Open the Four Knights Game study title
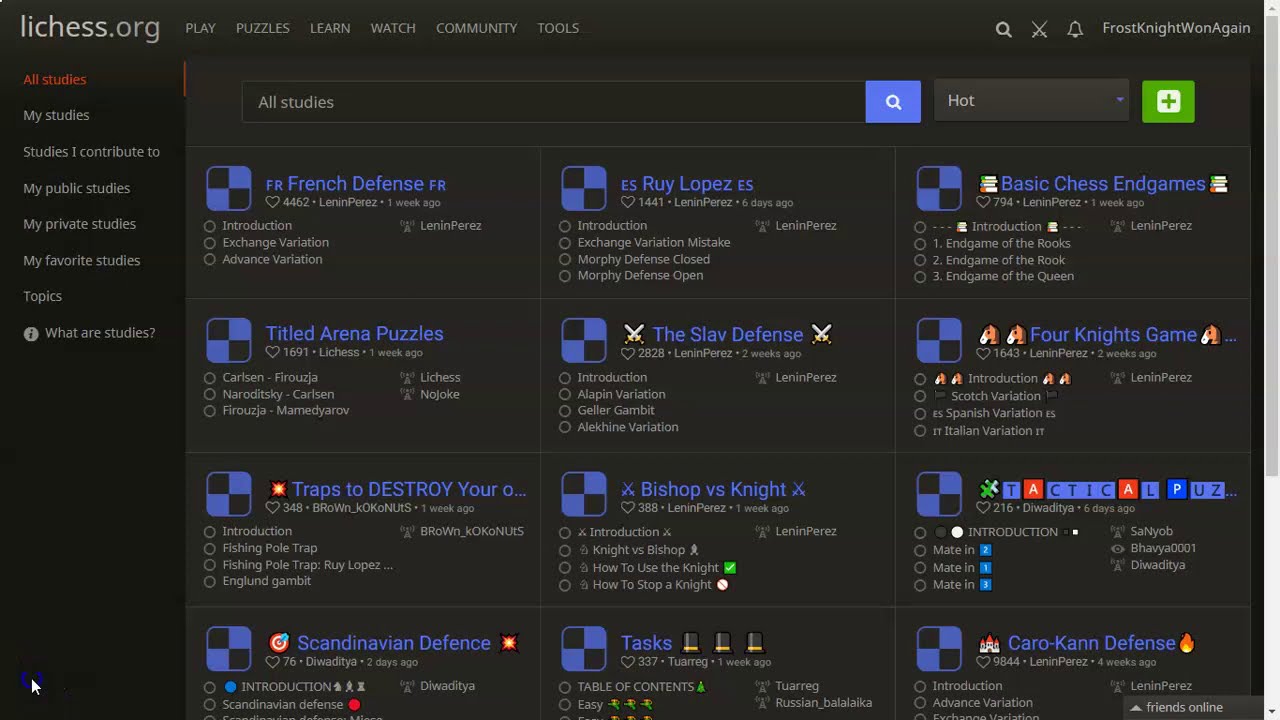1280x720 pixels. pos(1107,335)
